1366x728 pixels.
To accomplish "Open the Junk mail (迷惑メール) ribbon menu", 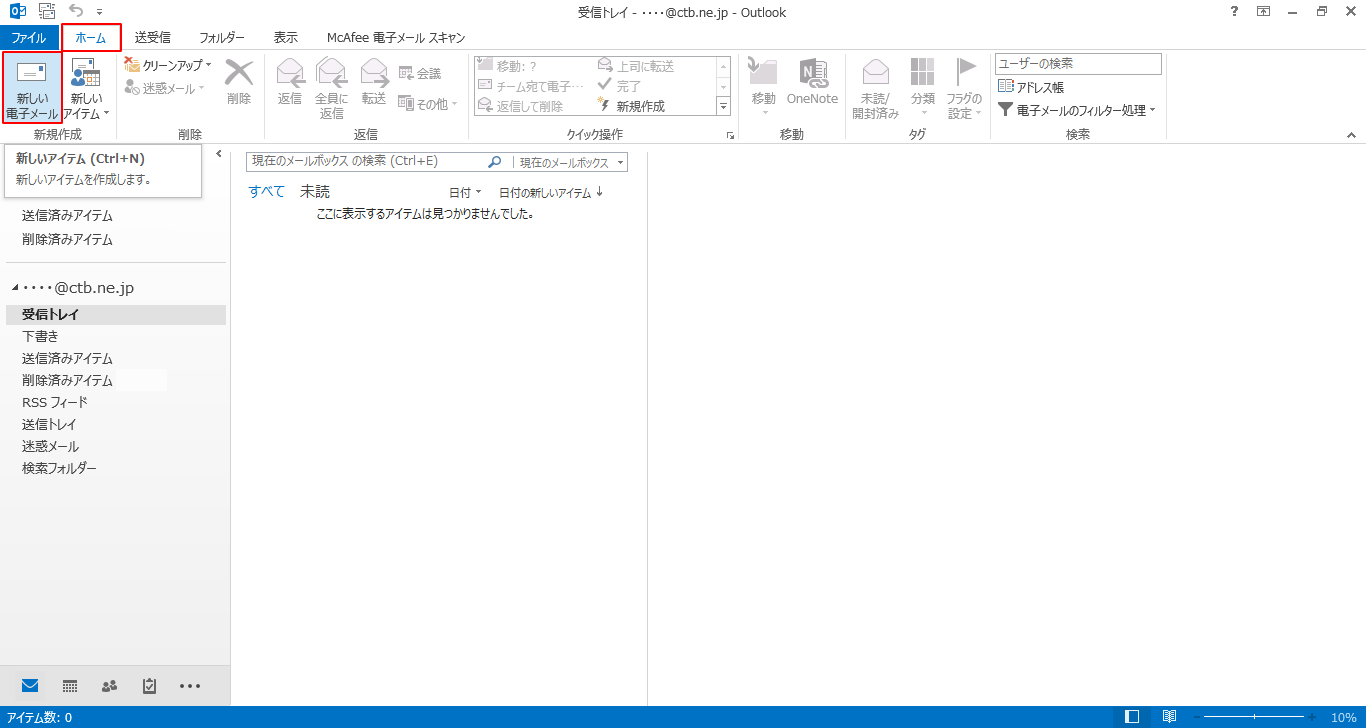I will click(x=165, y=88).
